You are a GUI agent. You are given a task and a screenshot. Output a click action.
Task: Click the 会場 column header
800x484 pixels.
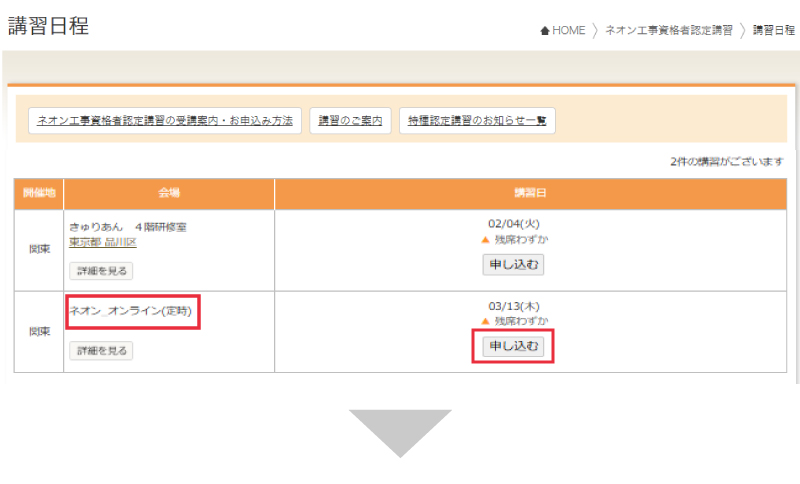click(x=169, y=193)
